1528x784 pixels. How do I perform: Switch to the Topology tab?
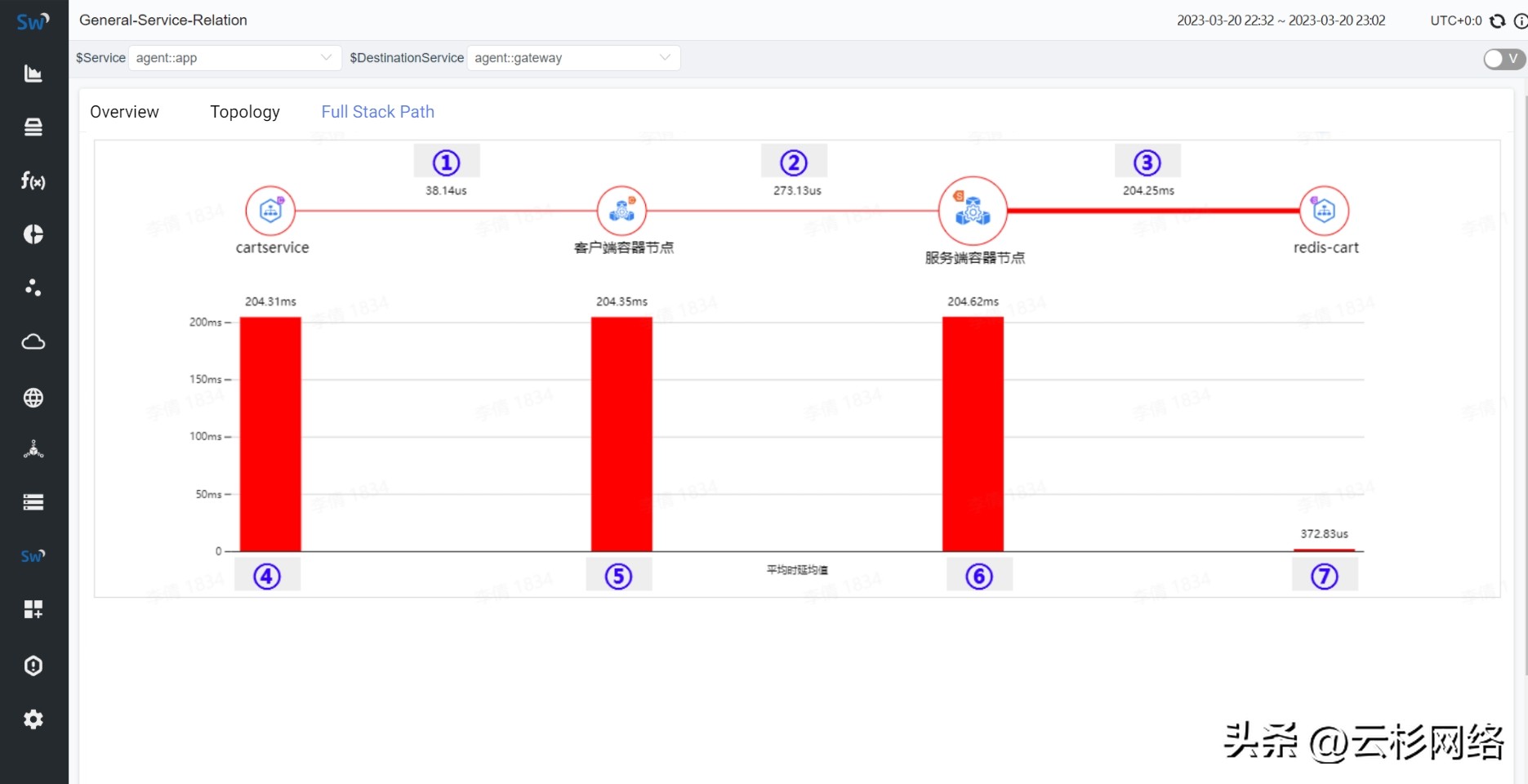tap(245, 112)
